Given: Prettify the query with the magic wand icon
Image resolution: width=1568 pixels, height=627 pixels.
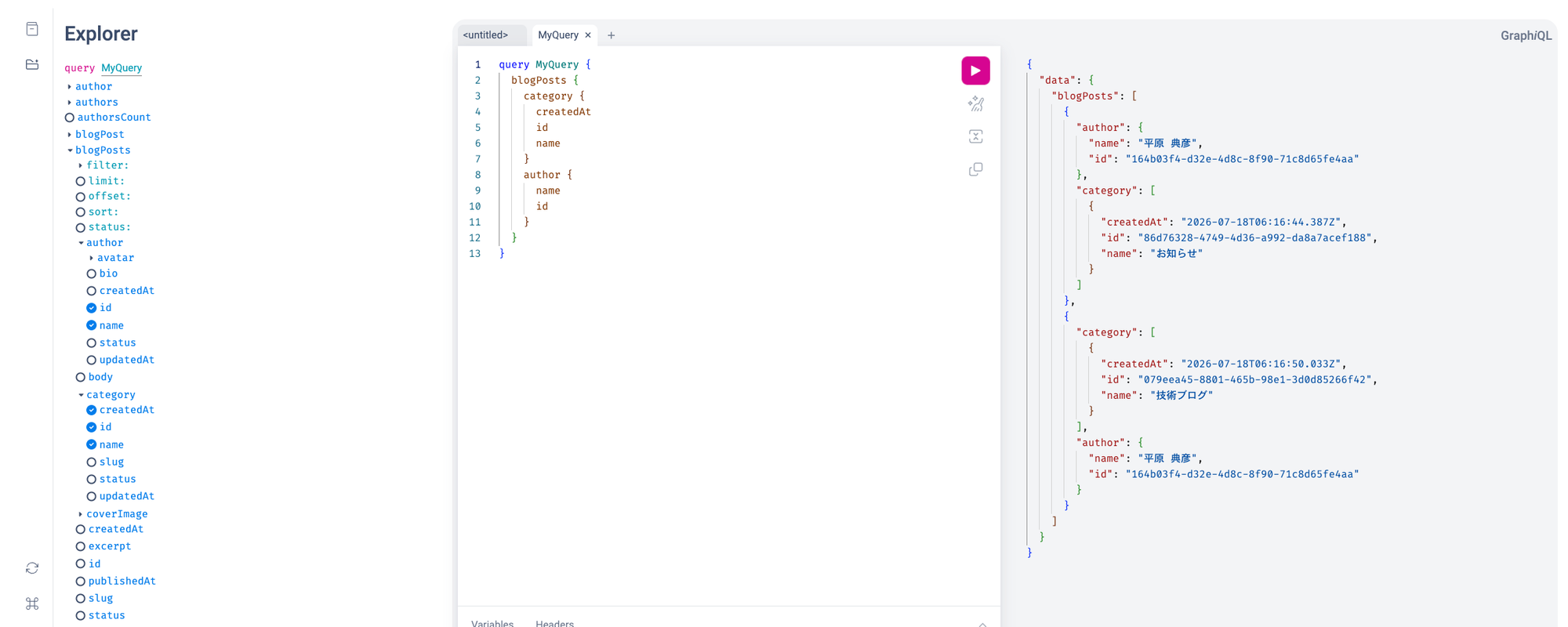Looking at the screenshot, I should tap(975, 103).
